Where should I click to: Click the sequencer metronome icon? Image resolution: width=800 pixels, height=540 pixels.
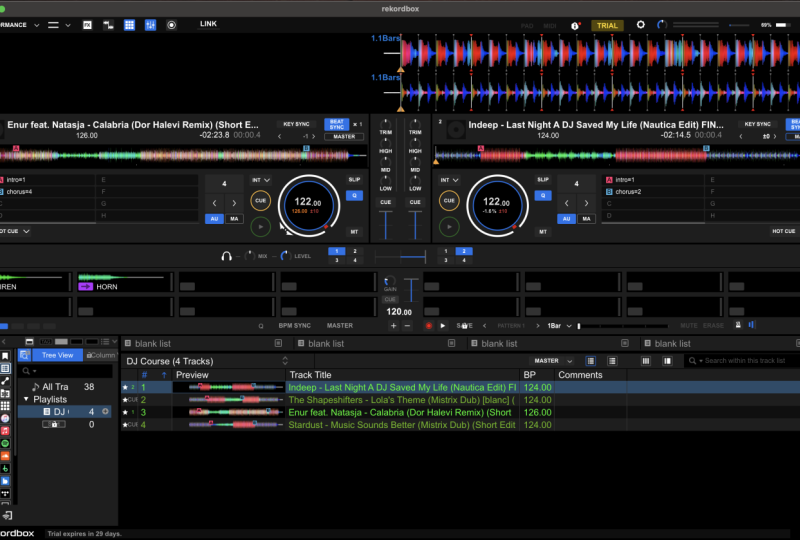(x=738, y=325)
